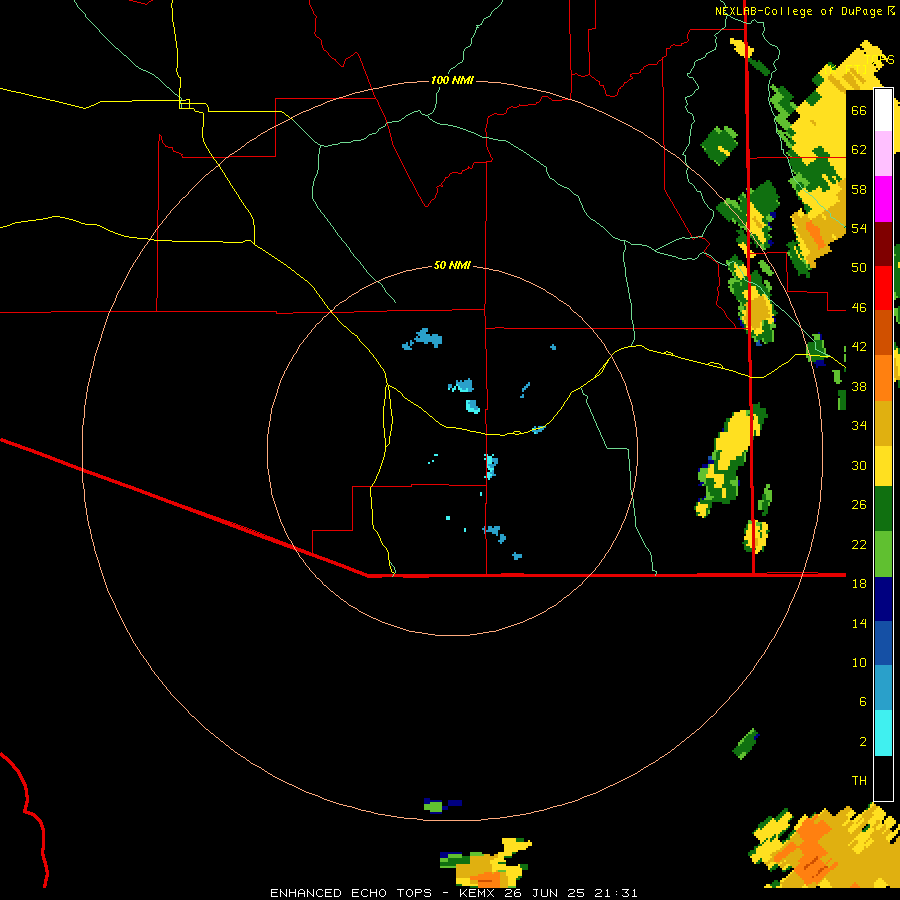Click the yellow legend color band
Screen dimensions: 900x900
tap(883, 465)
